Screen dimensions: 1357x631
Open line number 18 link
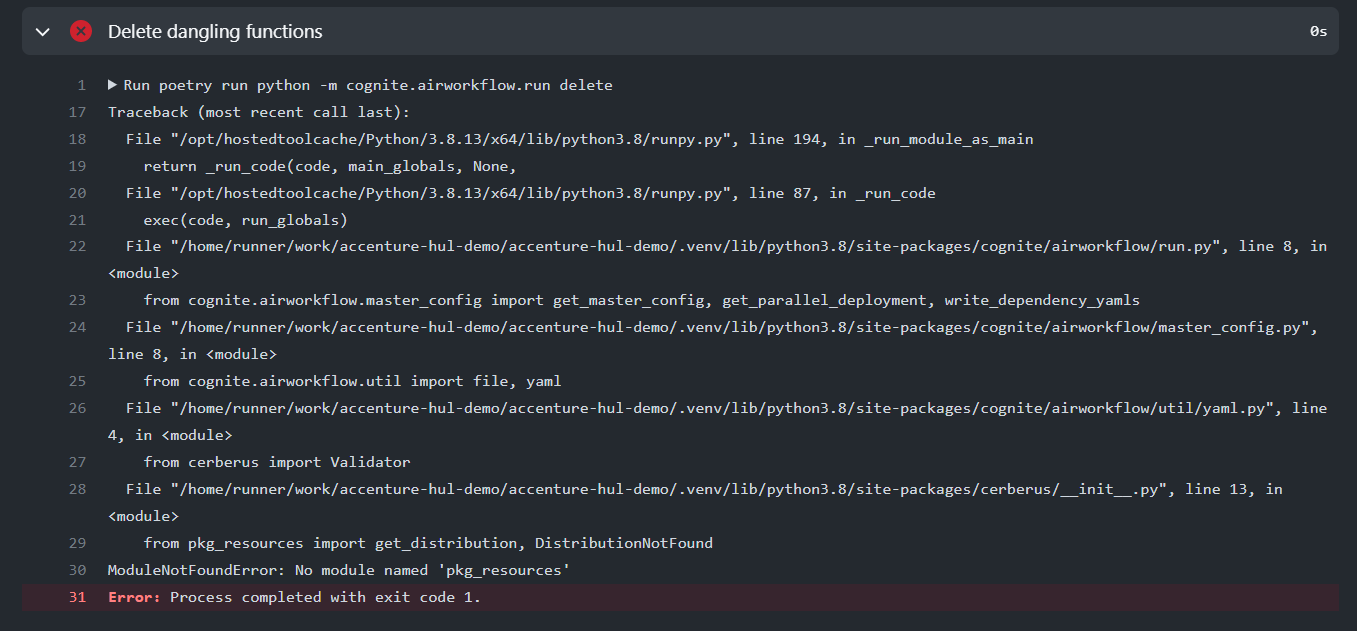tap(77, 139)
